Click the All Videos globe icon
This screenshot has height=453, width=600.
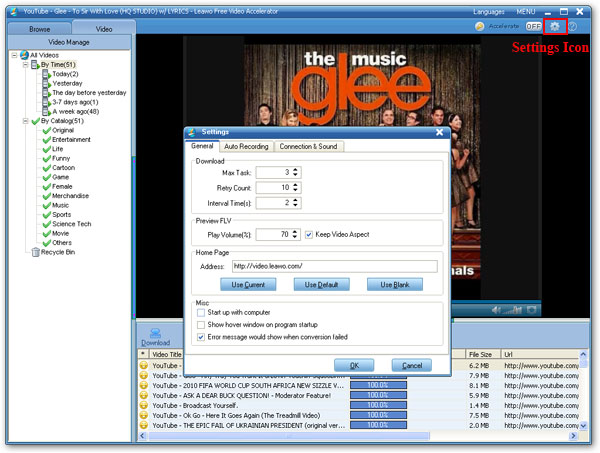coord(24,55)
